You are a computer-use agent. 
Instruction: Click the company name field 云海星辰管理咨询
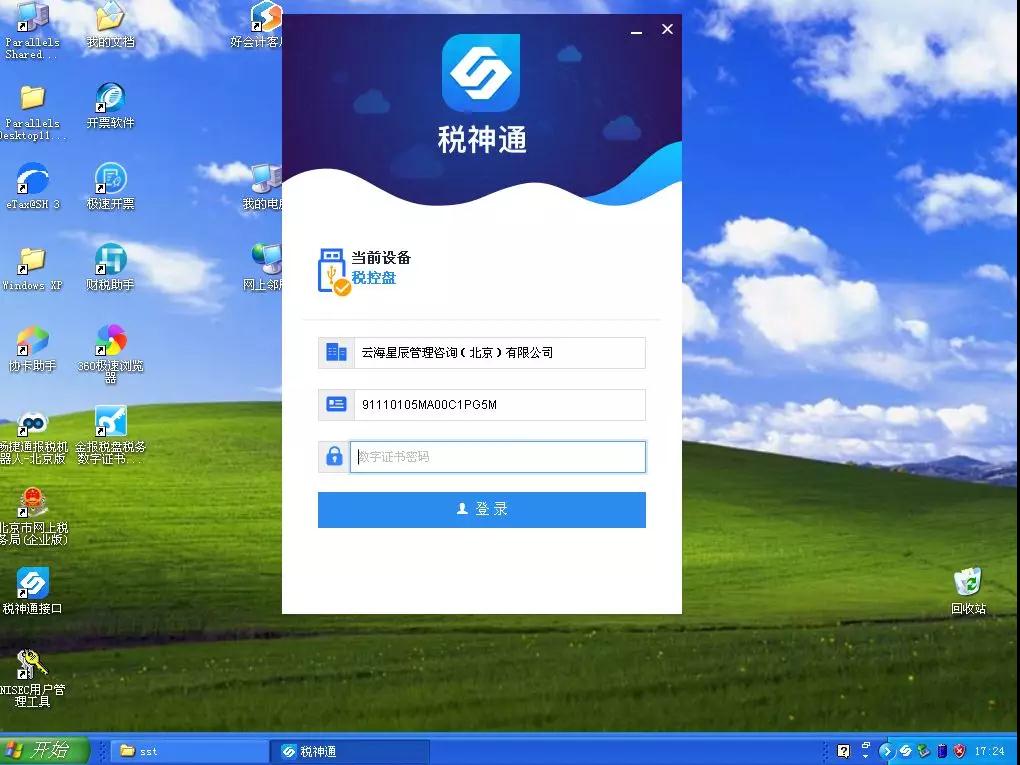[x=497, y=353]
